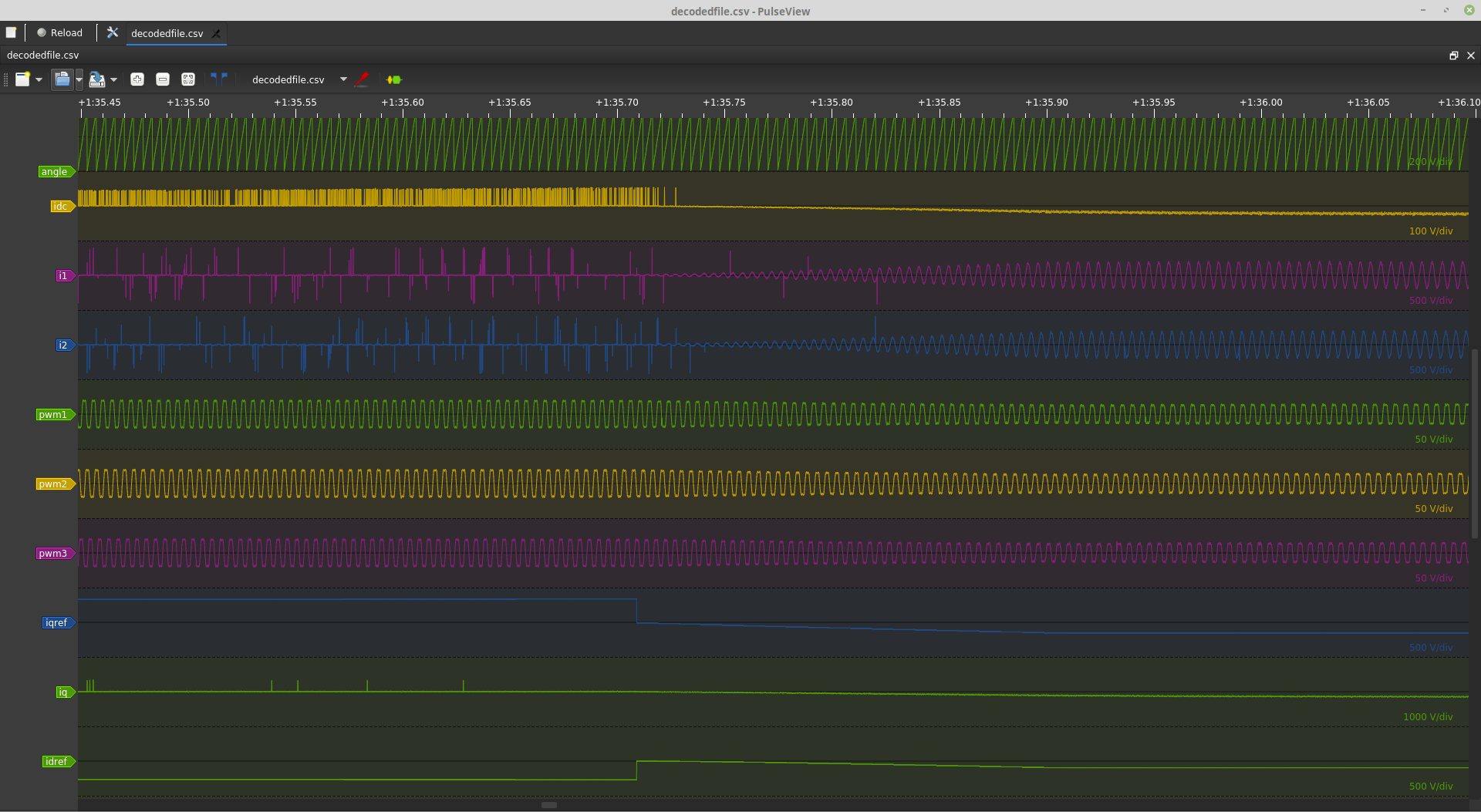The image size is (1481, 812).
Task: Click the zoom-to-fit icon
Action: pyautogui.click(x=188, y=79)
